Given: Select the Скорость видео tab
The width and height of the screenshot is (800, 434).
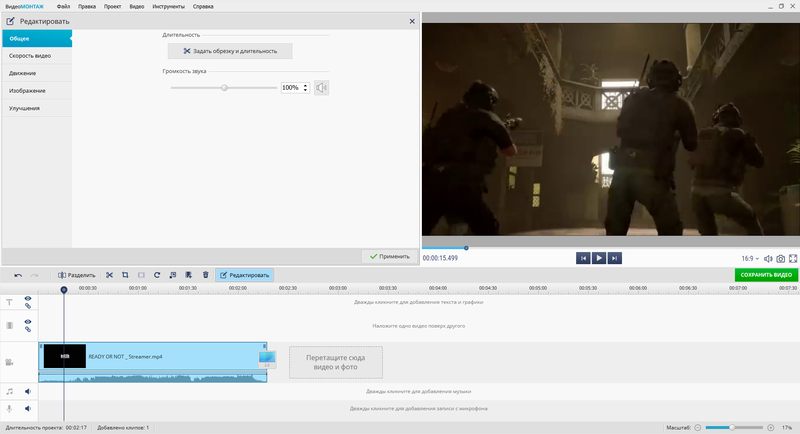Looking at the screenshot, I should click(37, 56).
